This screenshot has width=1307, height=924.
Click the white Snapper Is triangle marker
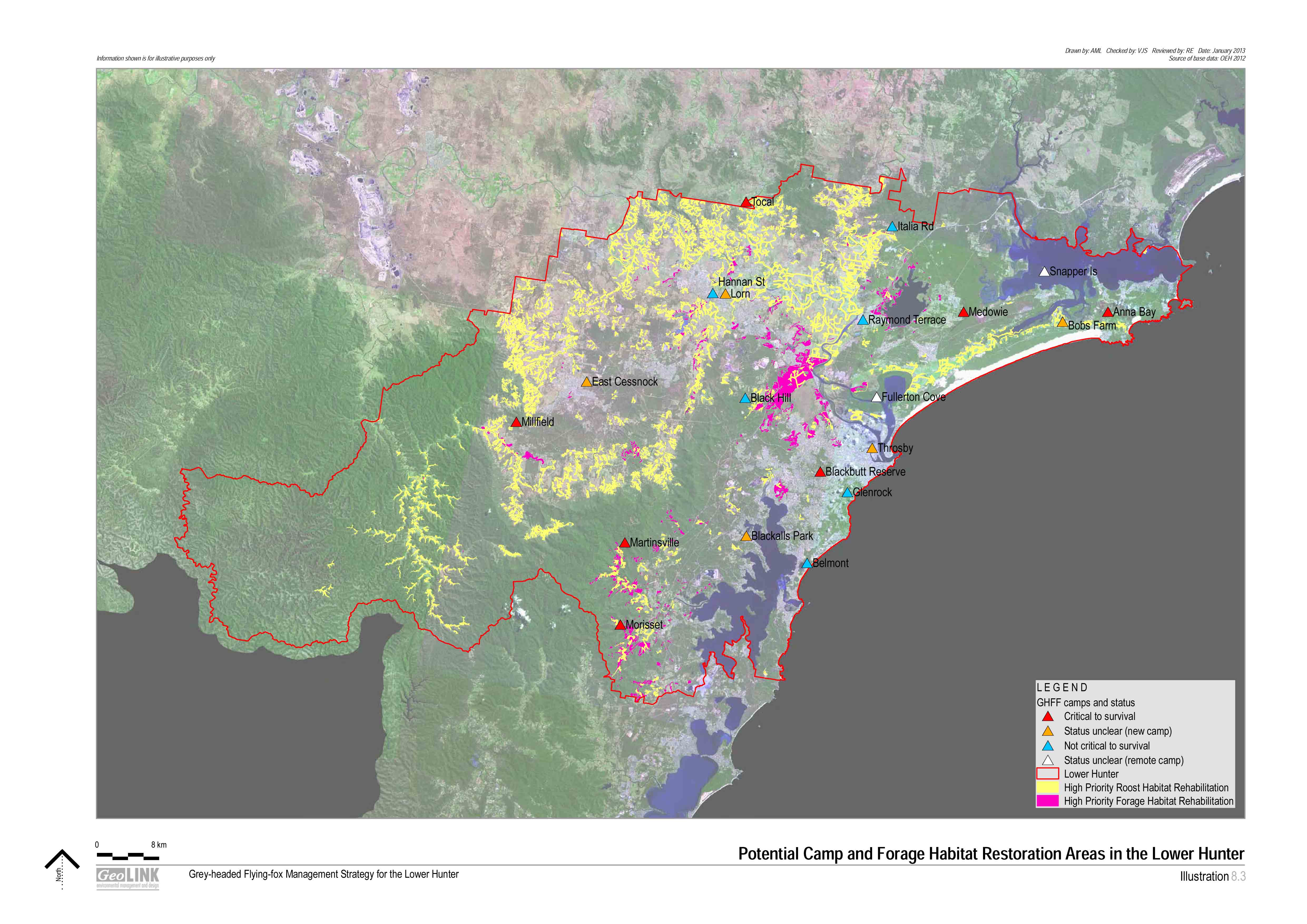coord(1044,272)
